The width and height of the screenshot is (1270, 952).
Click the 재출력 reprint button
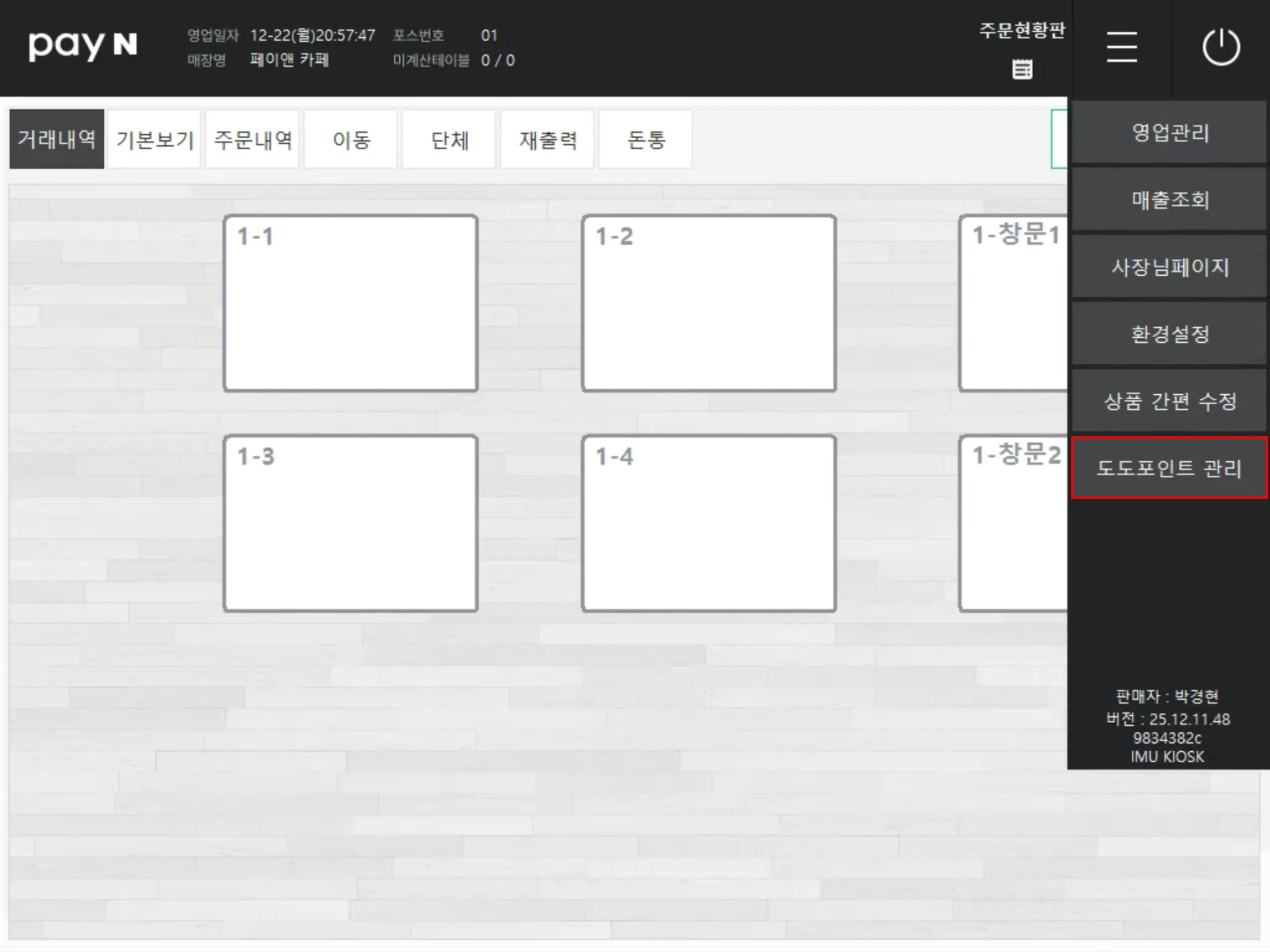548,139
